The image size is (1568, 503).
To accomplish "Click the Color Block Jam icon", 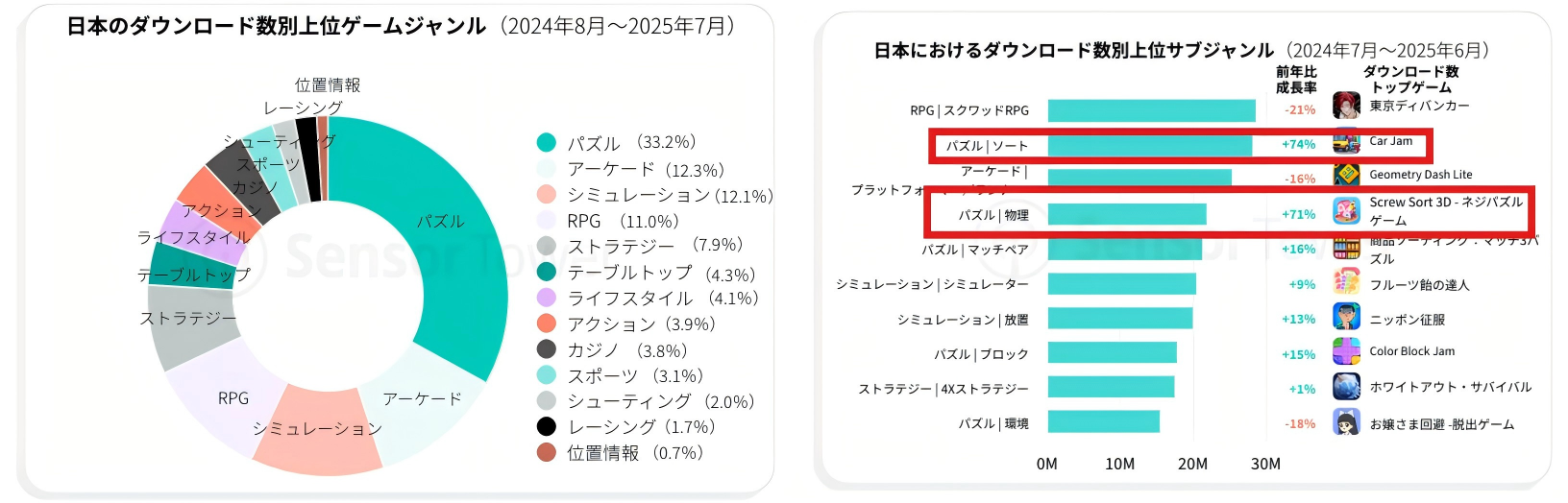I will (x=1346, y=351).
